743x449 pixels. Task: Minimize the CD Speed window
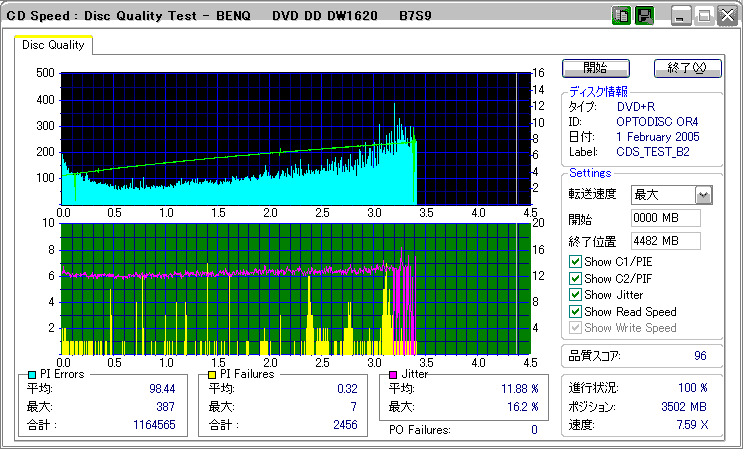682,15
